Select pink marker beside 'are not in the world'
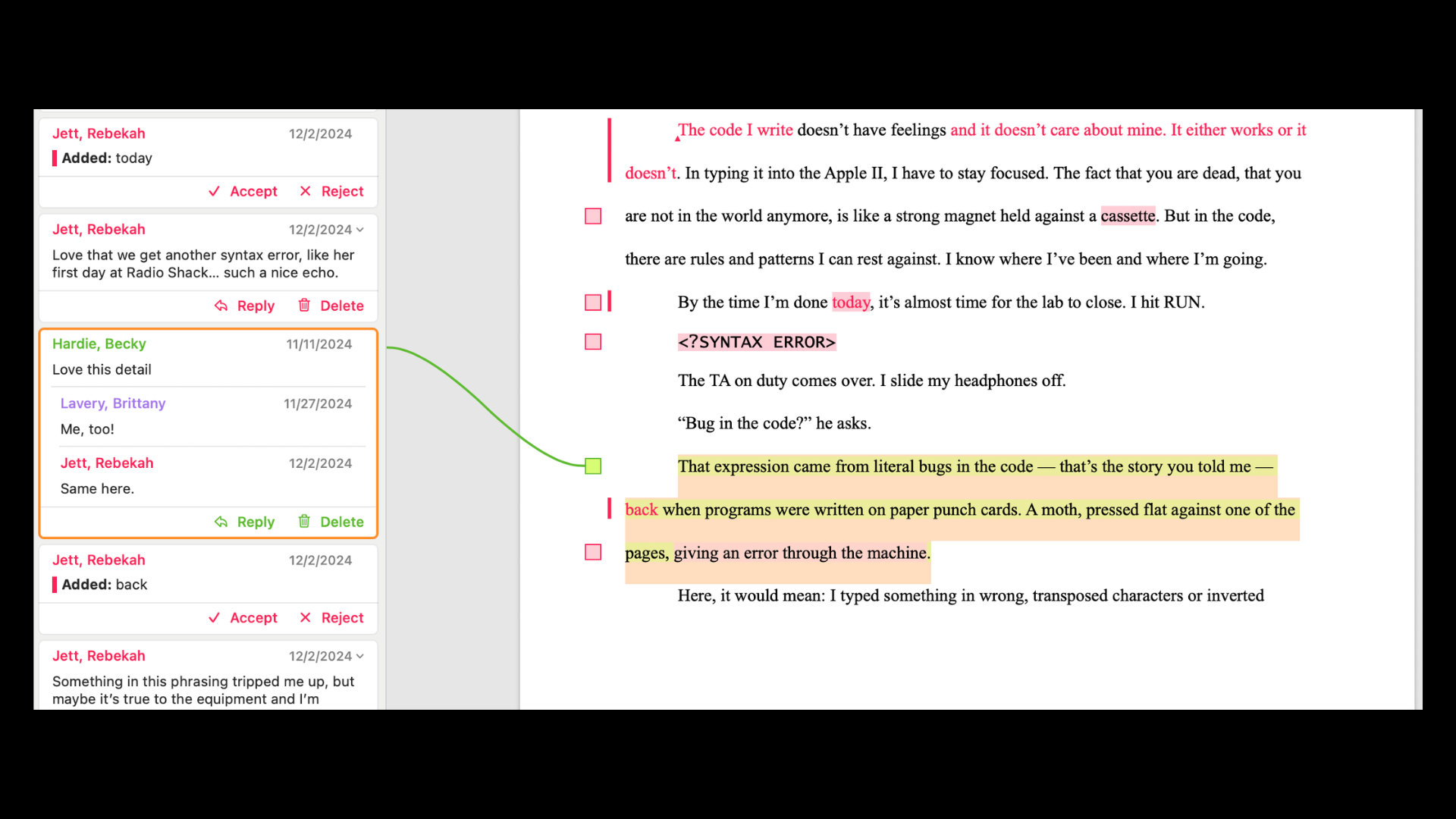 593,216
